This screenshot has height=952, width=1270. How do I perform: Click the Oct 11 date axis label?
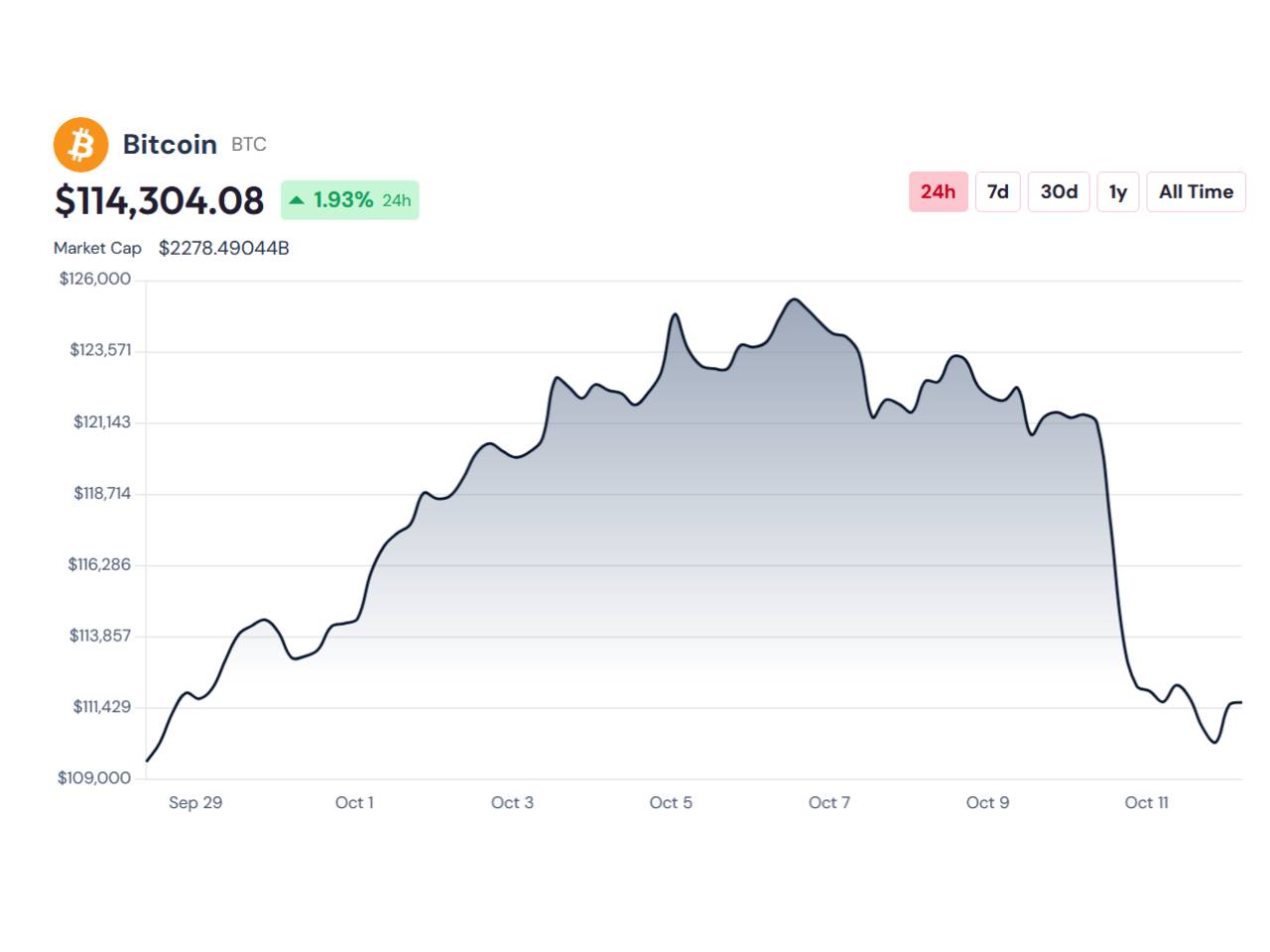pos(1146,802)
